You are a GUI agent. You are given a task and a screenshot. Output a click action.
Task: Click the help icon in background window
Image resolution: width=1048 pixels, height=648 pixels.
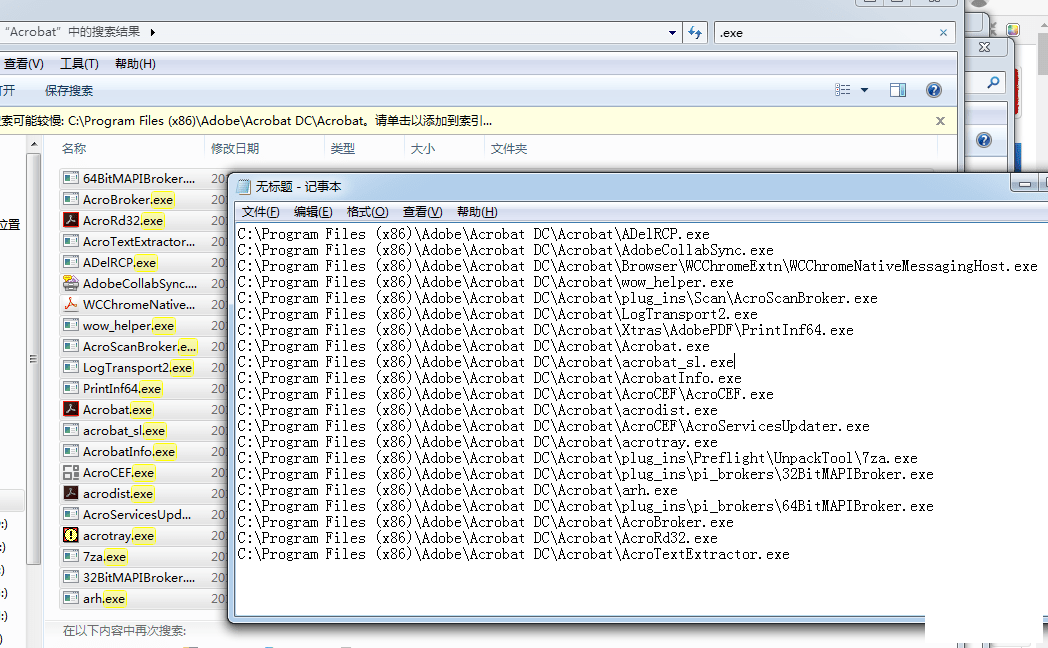(984, 140)
